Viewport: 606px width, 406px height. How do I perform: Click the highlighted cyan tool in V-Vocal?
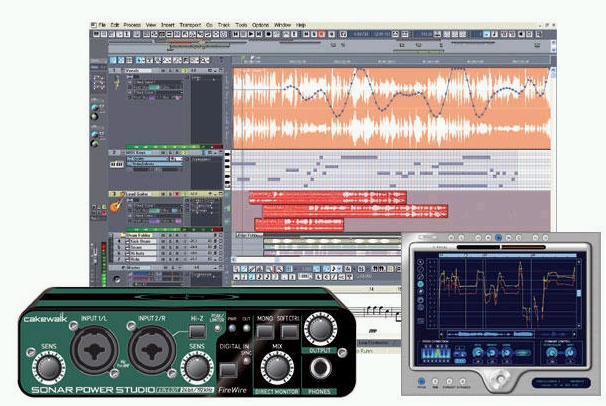click(x=420, y=284)
